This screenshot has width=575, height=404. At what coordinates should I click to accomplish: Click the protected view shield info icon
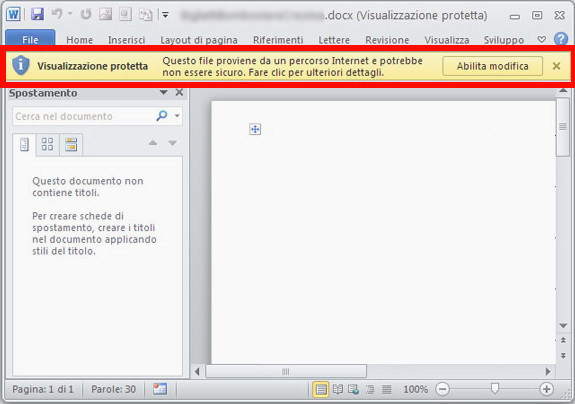(21, 65)
